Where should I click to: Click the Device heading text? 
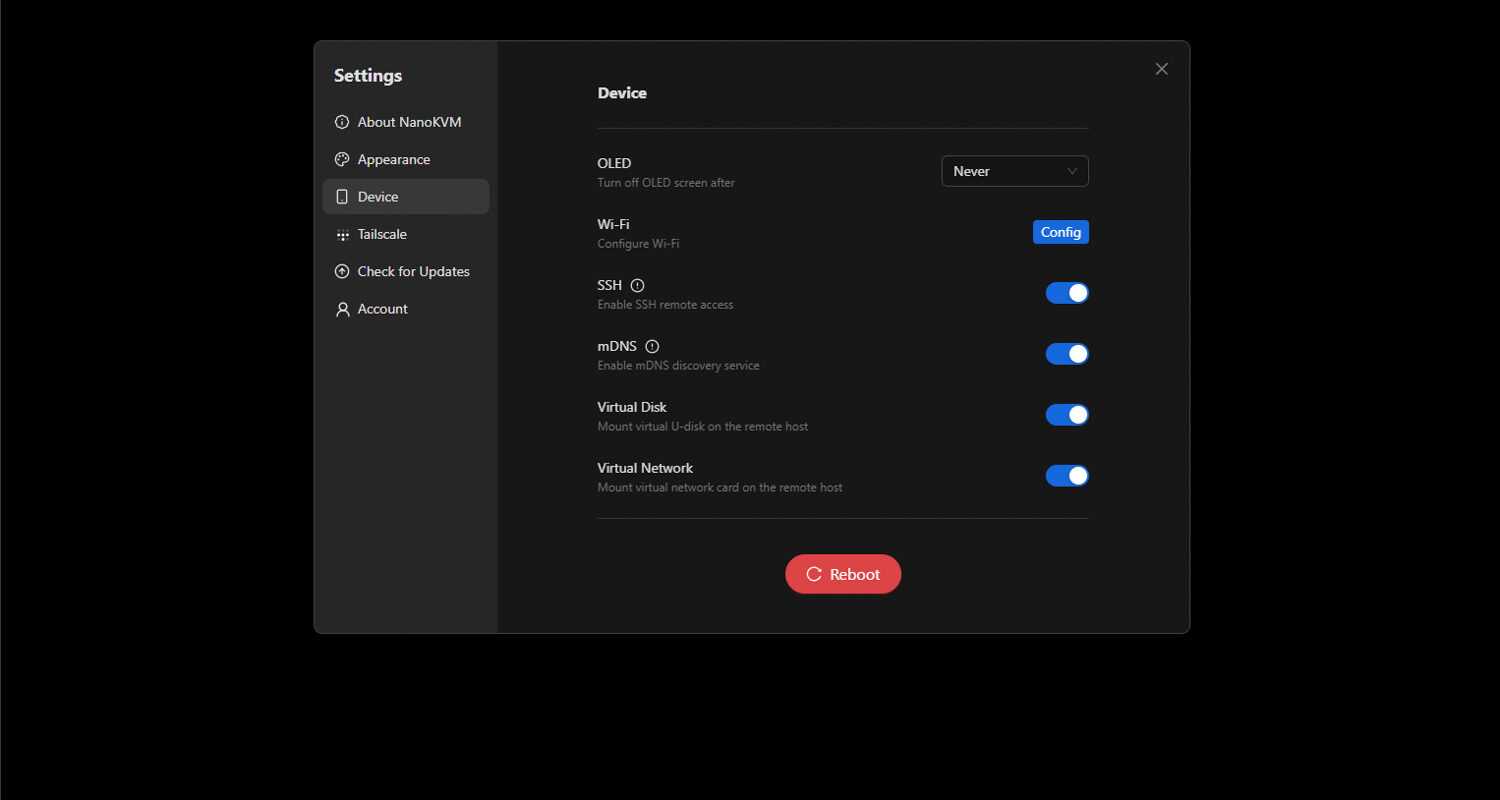(622, 93)
